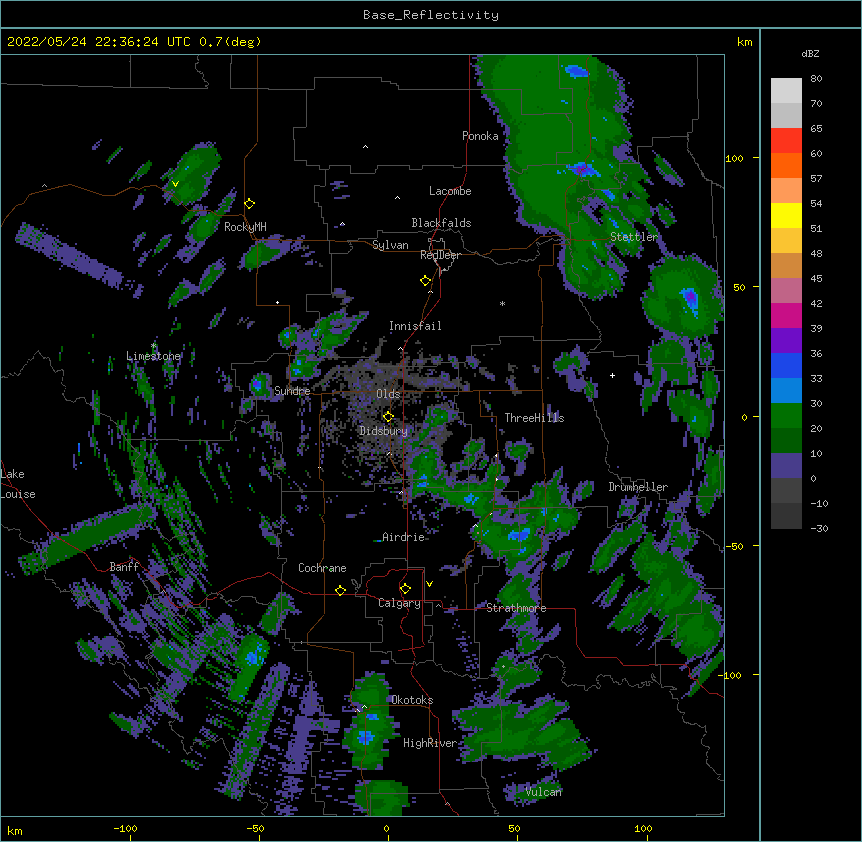Pick the red swatch below 65 dBZ

(x=786, y=140)
